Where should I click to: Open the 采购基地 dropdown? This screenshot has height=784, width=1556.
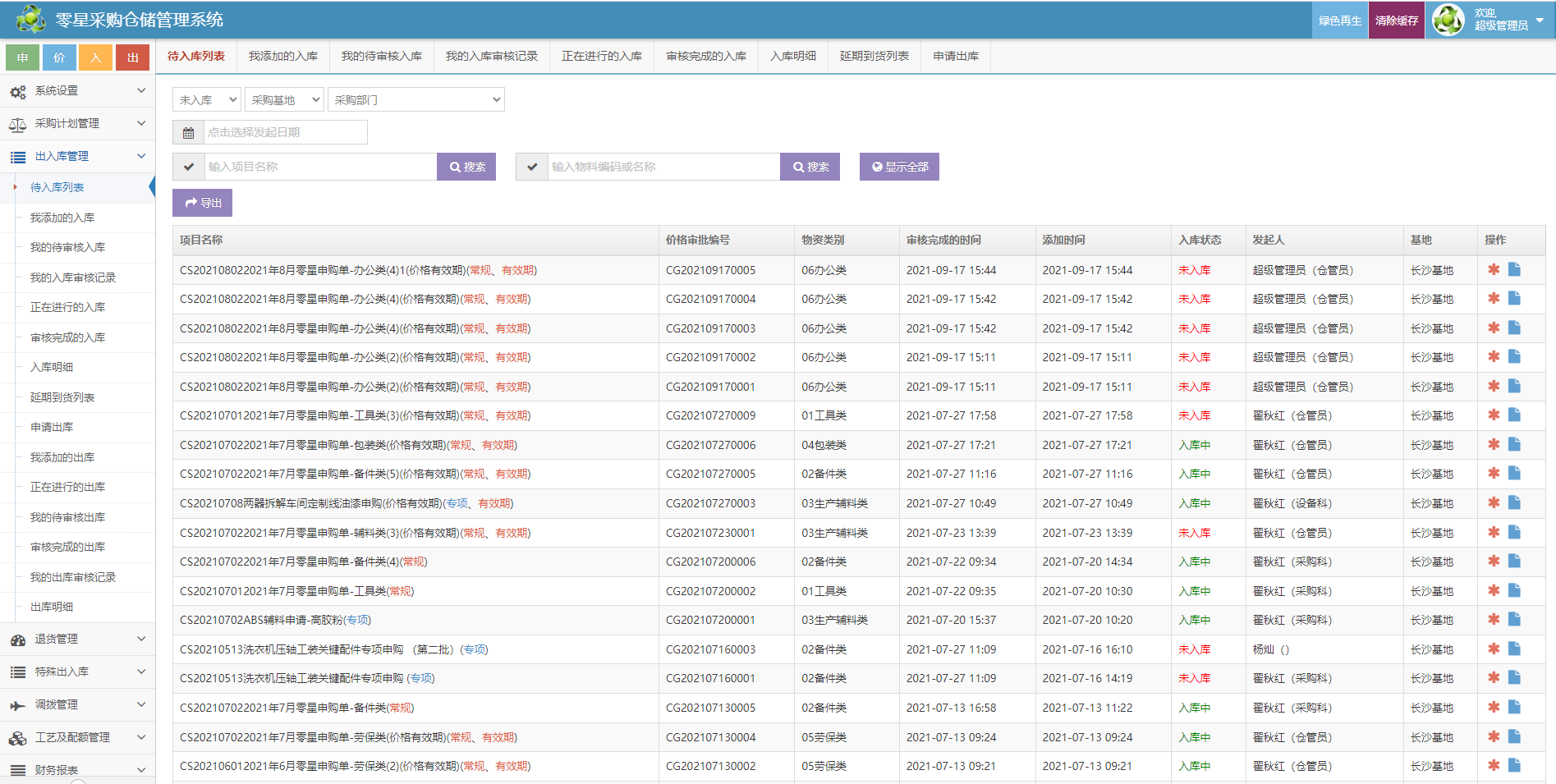pyautogui.click(x=284, y=99)
